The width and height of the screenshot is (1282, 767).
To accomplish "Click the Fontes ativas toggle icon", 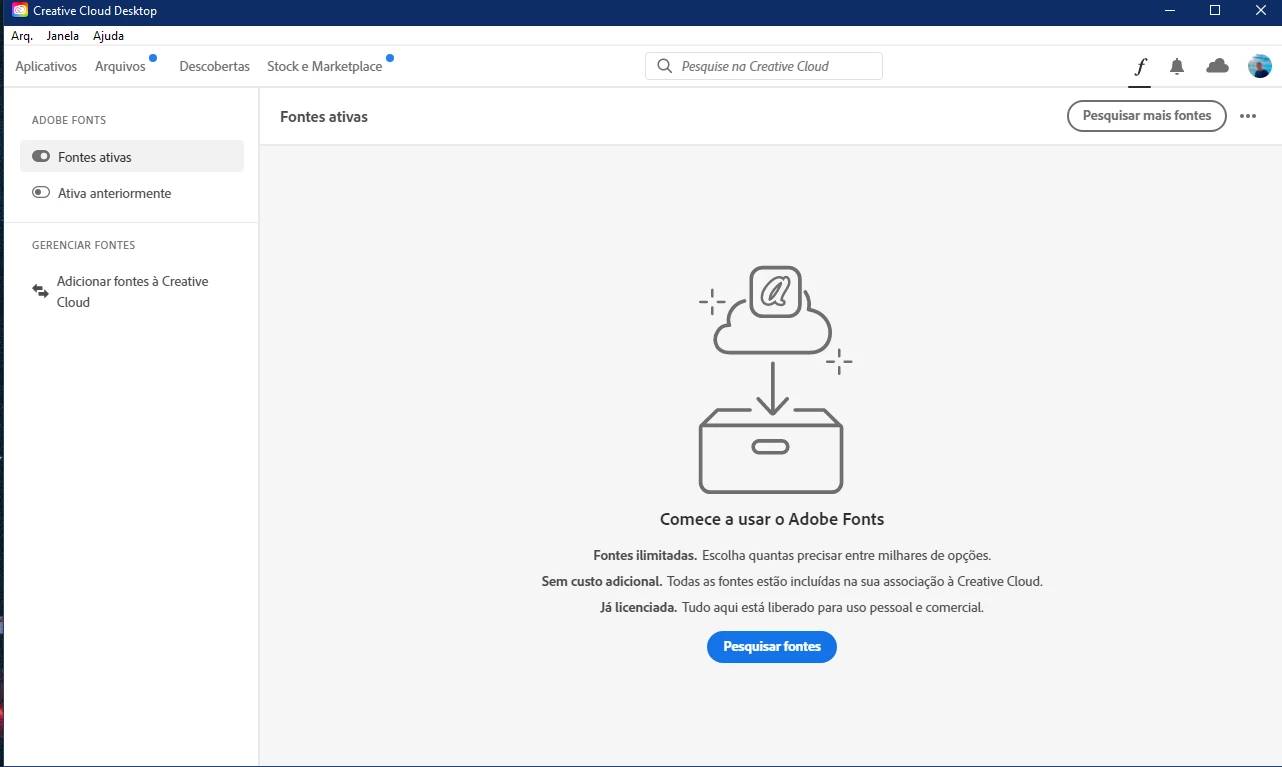I will (41, 156).
